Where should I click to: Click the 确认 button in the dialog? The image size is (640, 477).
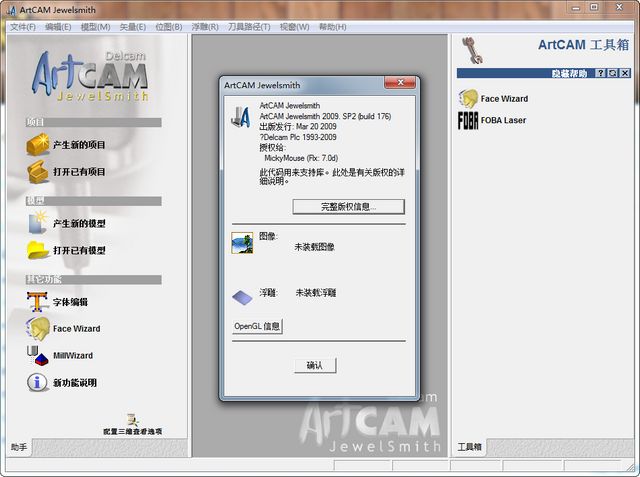pos(315,365)
